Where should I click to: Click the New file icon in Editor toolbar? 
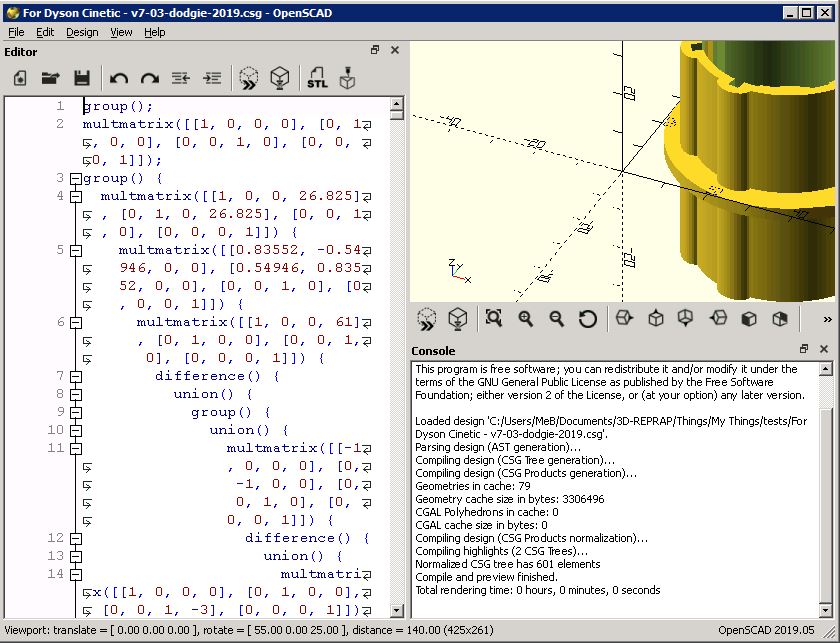[20, 78]
